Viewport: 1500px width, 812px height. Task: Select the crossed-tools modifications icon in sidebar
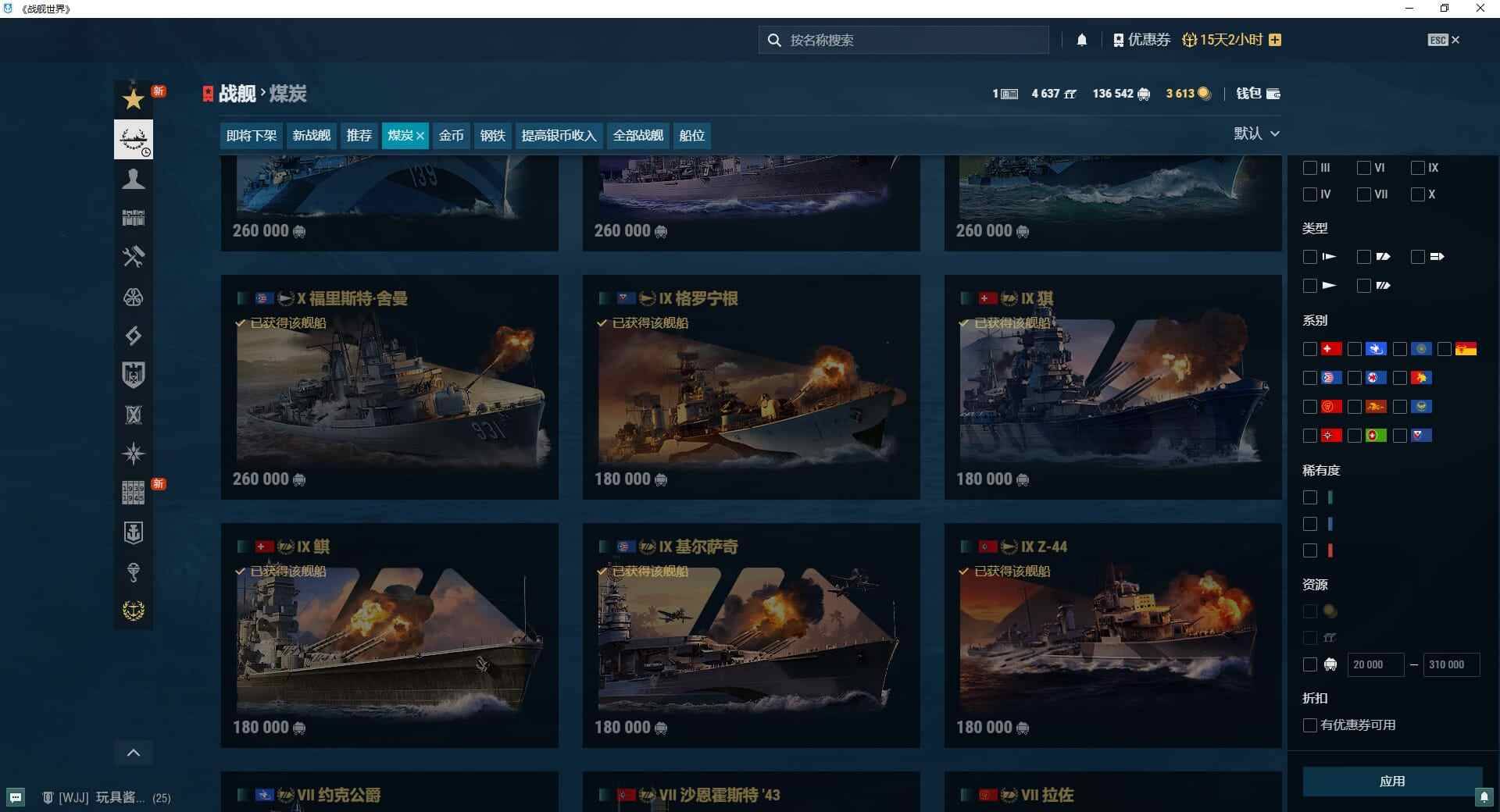(134, 258)
